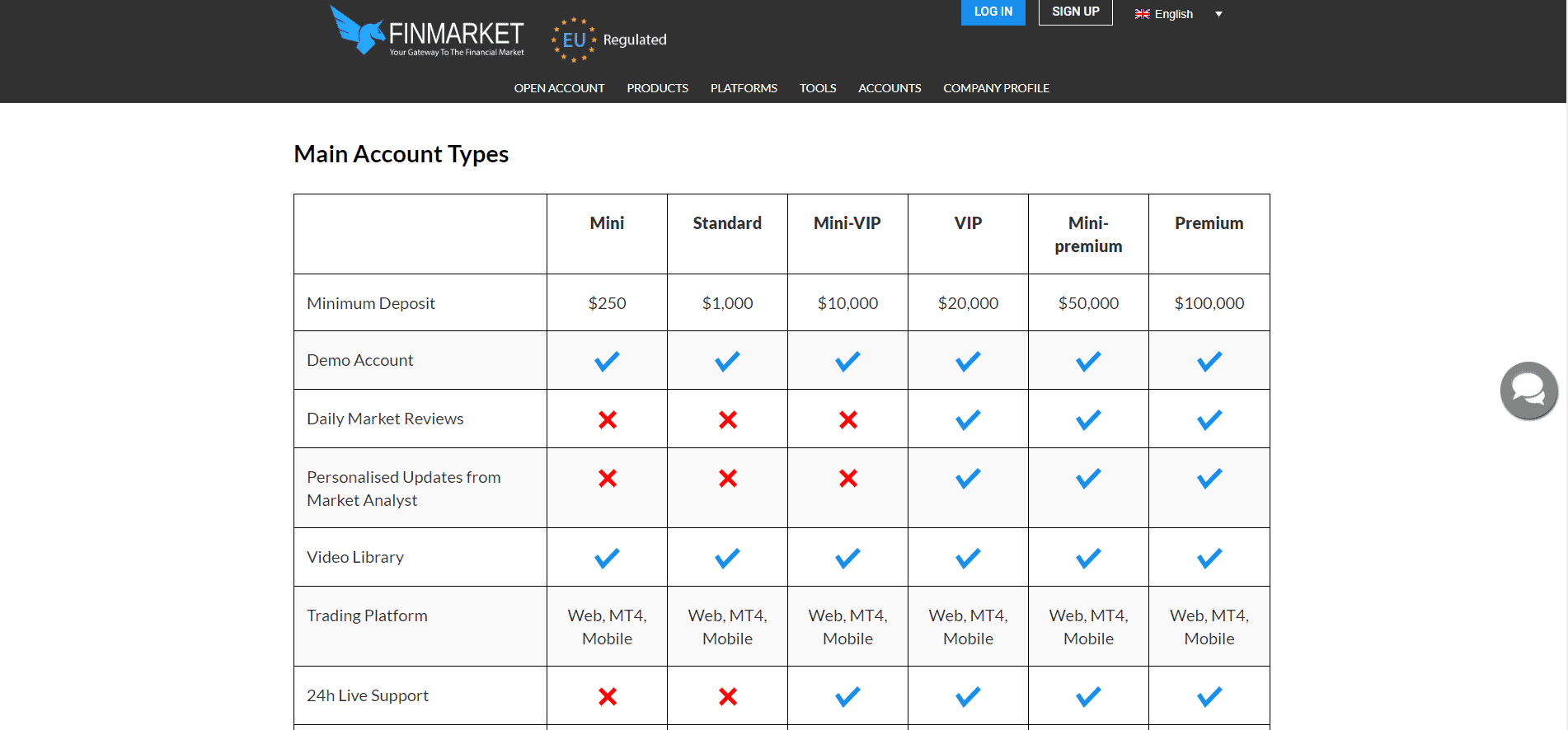Click VIP Video Library checkmark
1568x730 pixels.
click(968, 558)
